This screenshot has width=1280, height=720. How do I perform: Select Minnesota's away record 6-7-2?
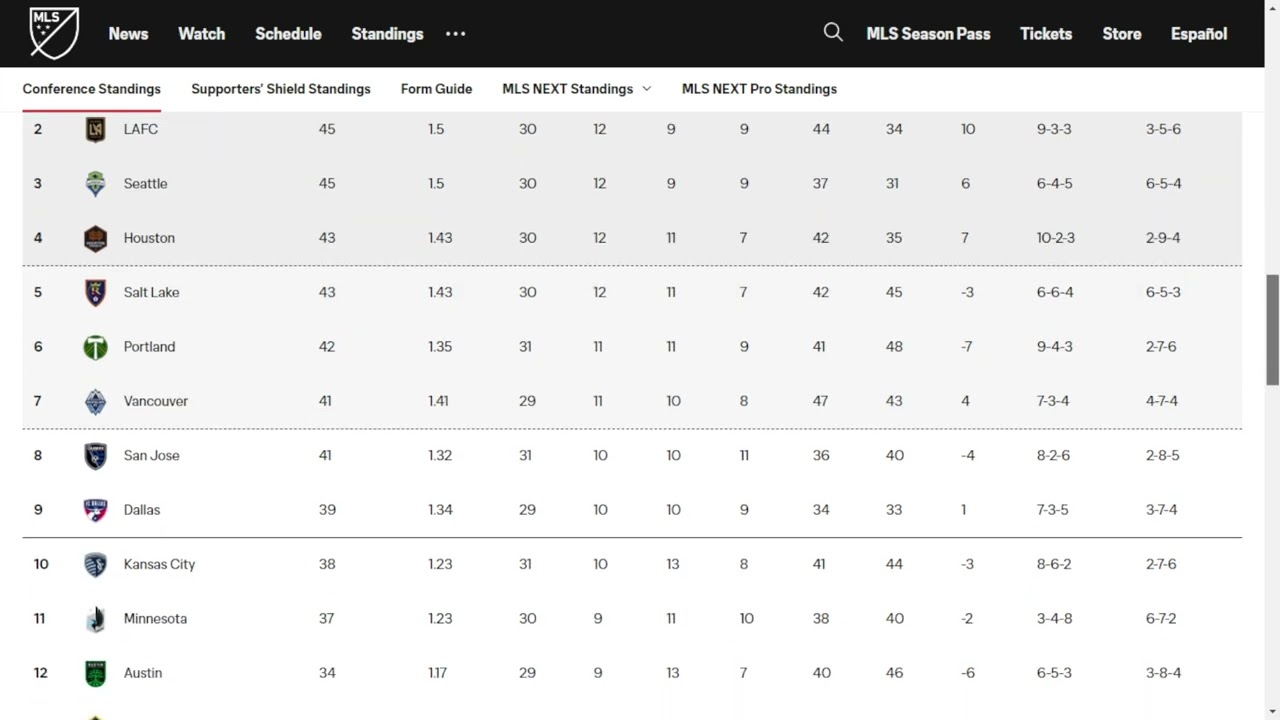tap(1160, 619)
